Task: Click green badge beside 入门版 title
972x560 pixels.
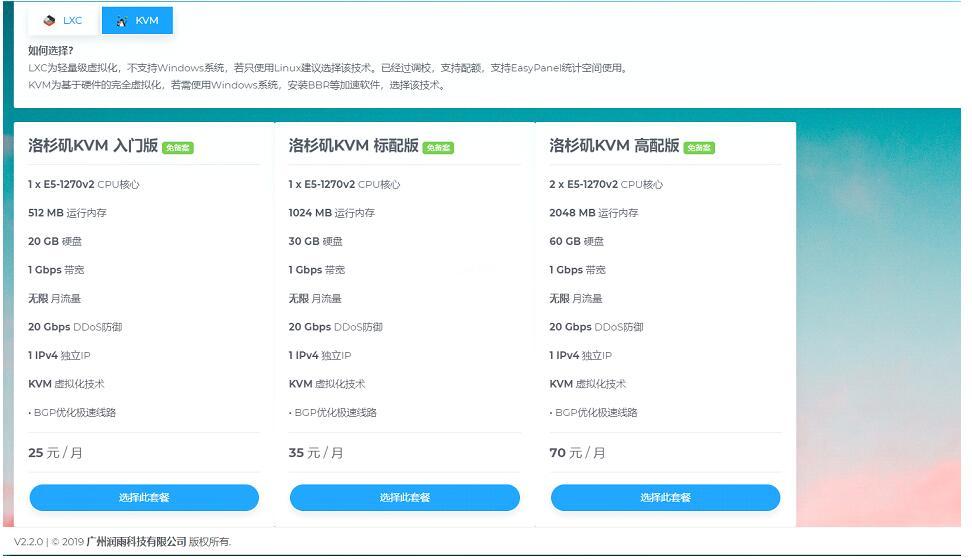Action: coord(178,148)
